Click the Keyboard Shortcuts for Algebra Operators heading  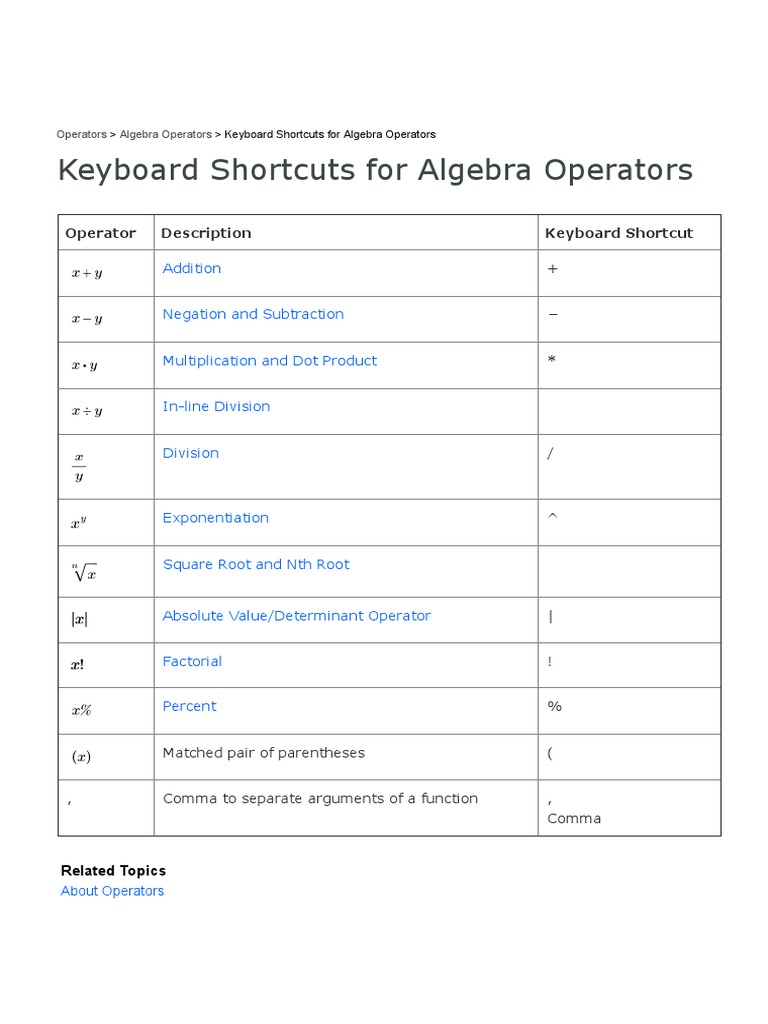tap(375, 170)
